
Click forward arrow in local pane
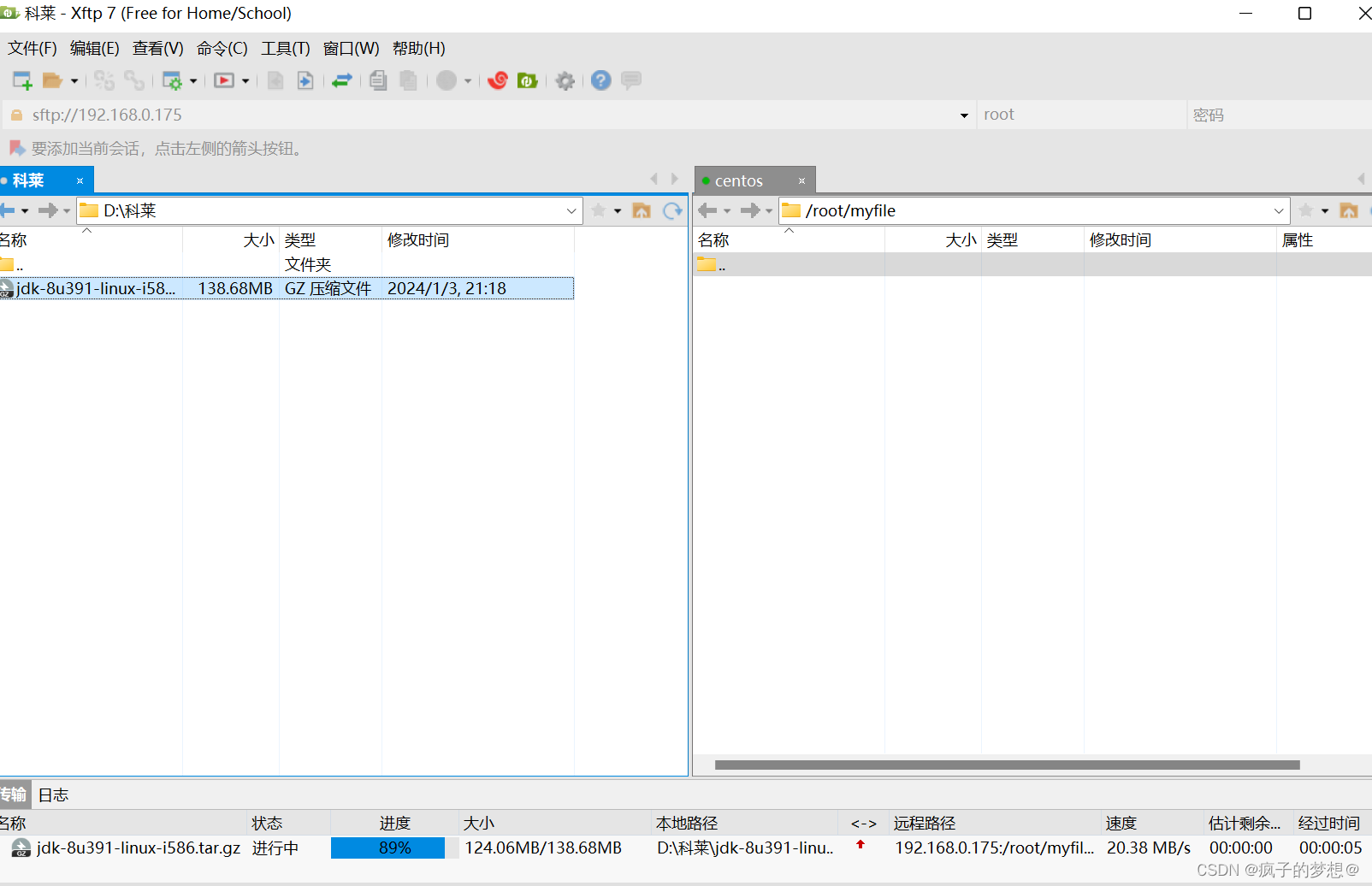point(48,210)
